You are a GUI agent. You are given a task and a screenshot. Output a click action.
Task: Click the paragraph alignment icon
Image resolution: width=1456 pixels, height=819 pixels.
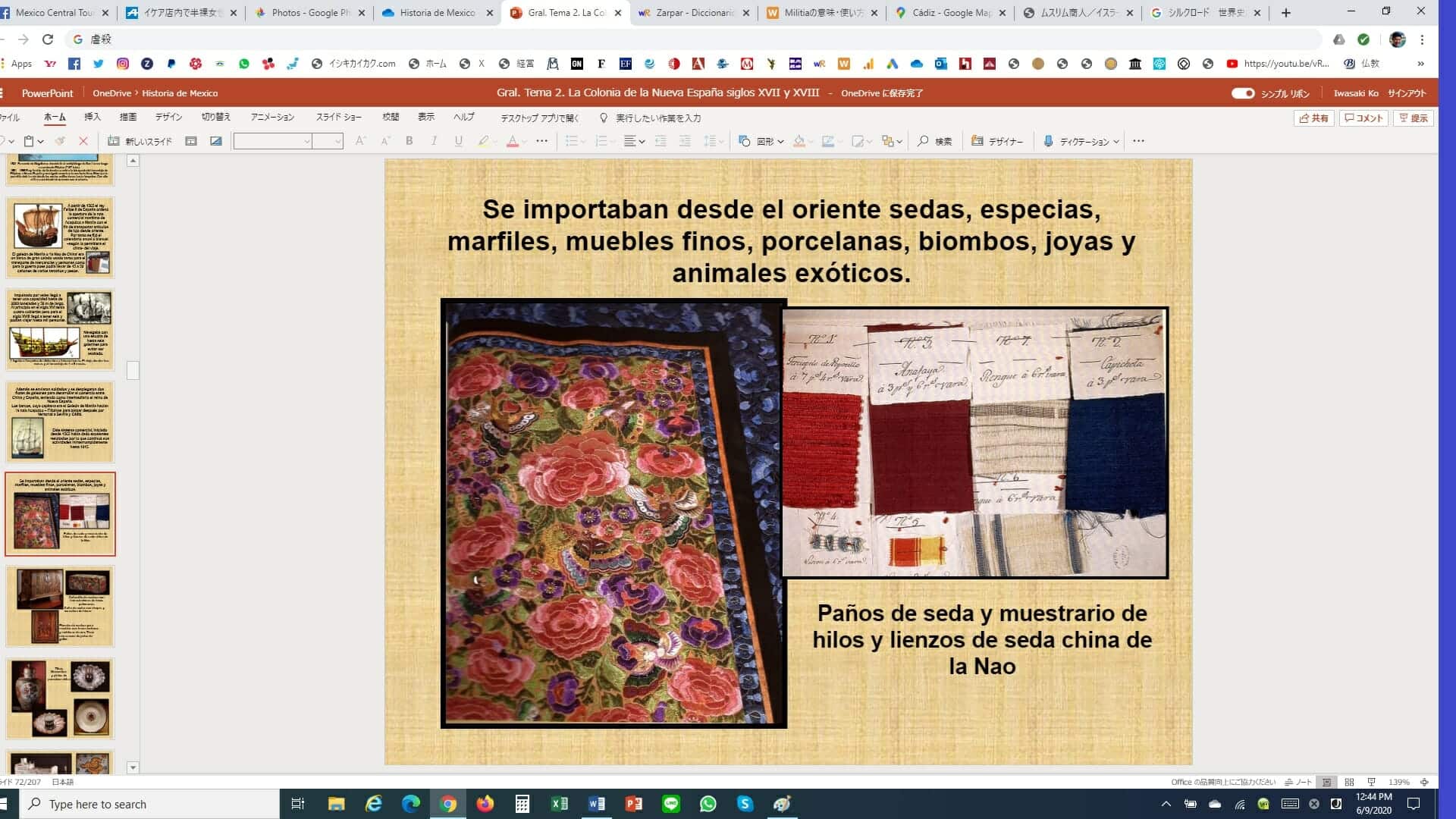[x=629, y=141]
